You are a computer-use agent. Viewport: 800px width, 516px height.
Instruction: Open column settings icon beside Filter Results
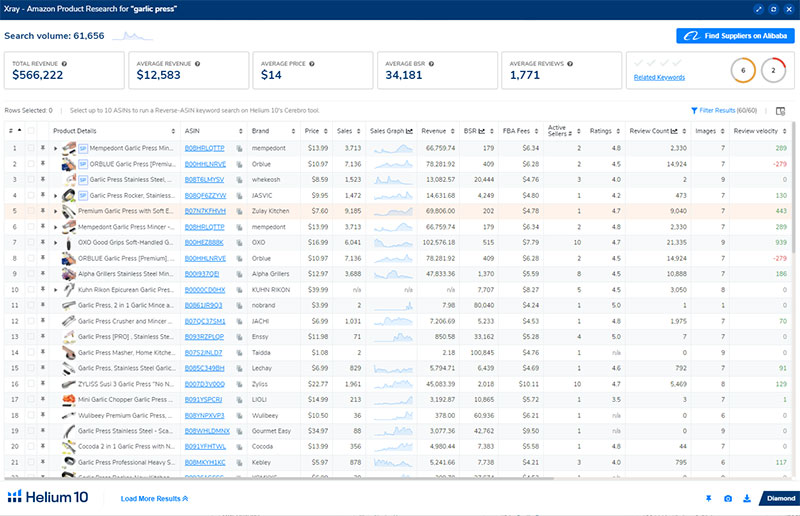pyautogui.click(x=780, y=111)
